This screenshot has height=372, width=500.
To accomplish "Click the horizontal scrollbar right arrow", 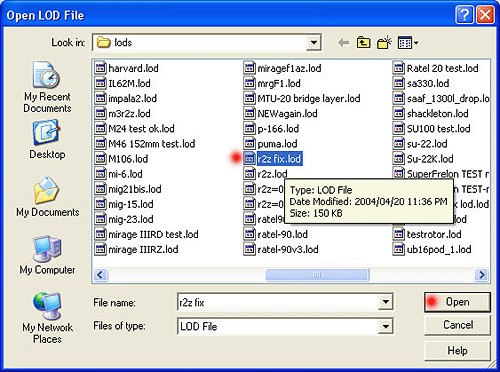I will (482, 275).
